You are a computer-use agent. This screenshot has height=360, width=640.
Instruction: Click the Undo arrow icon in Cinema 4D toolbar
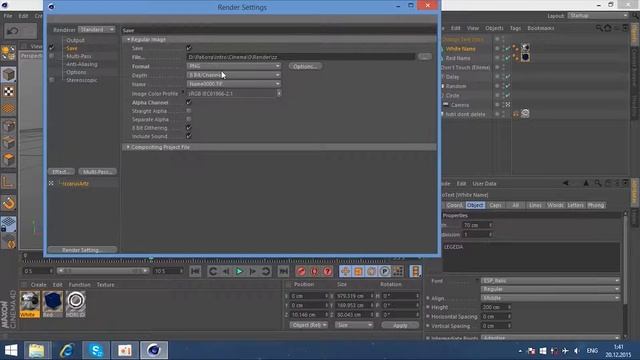13,31
